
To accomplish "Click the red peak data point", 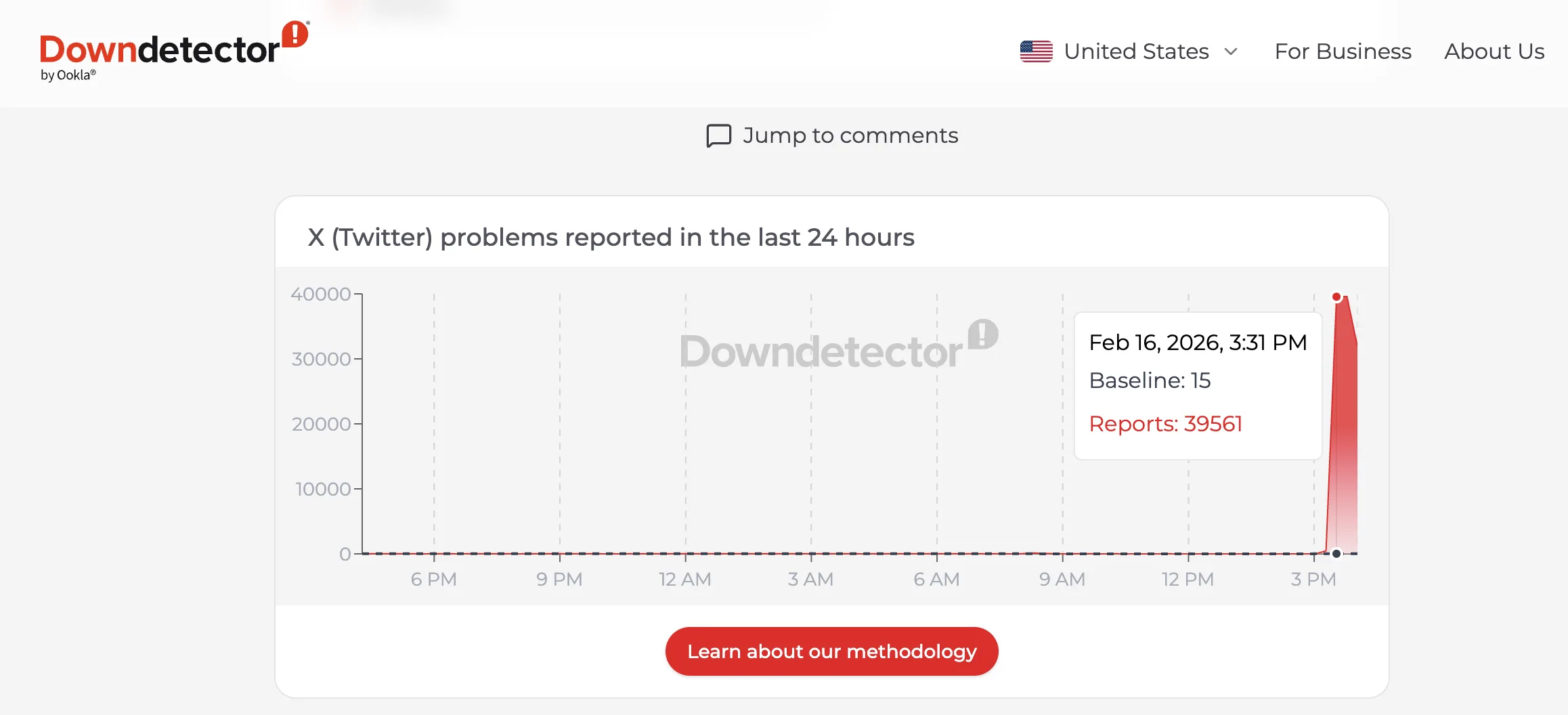I will [1336, 297].
